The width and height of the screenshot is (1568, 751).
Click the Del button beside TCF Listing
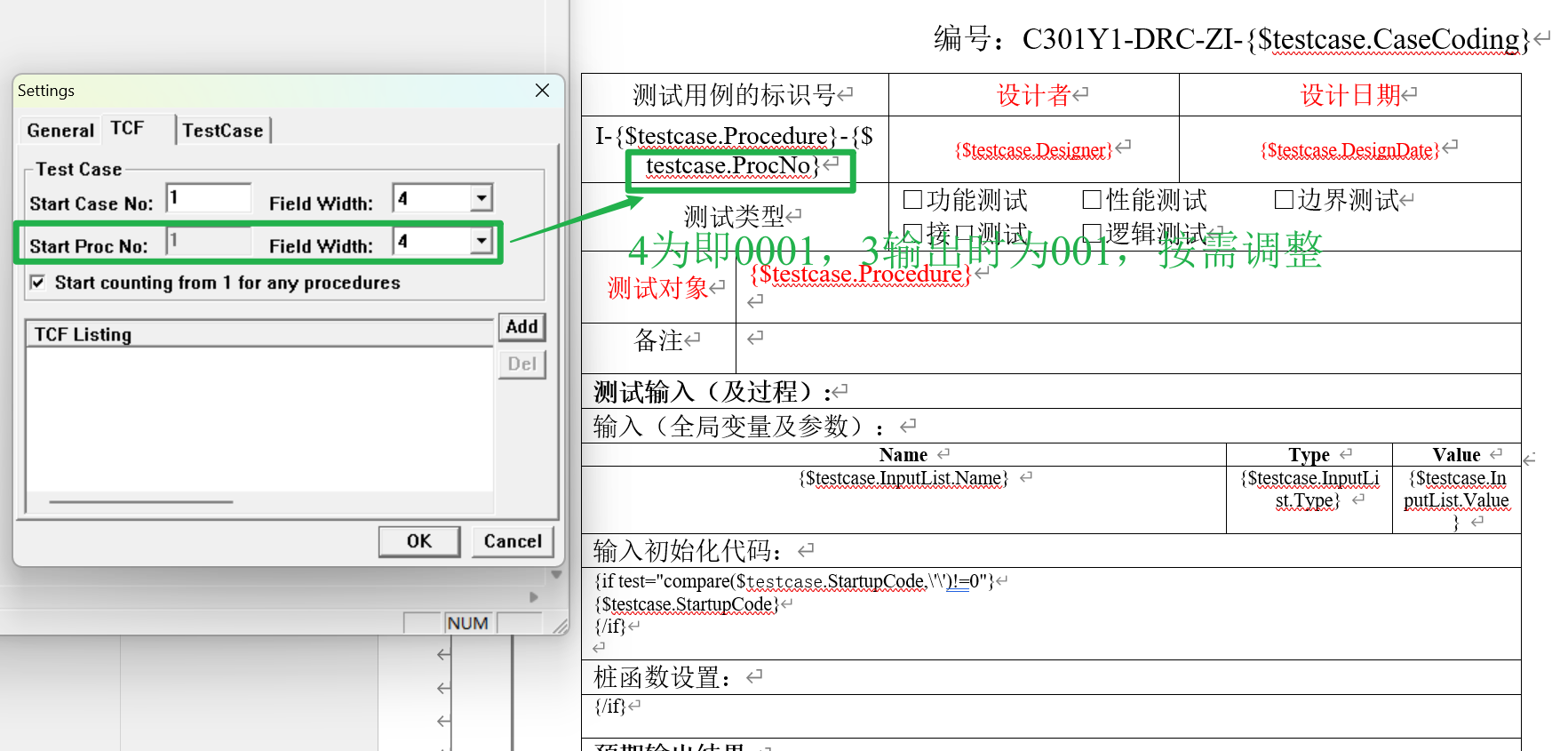[x=521, y=364]
